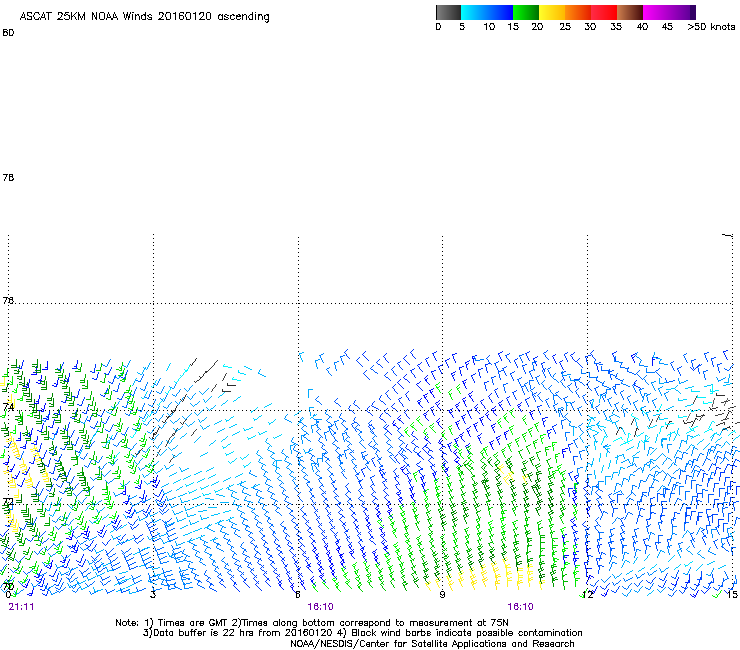Click the latitude axis label "70"
This screenshot has height=650, width=740.
point(8,586)
